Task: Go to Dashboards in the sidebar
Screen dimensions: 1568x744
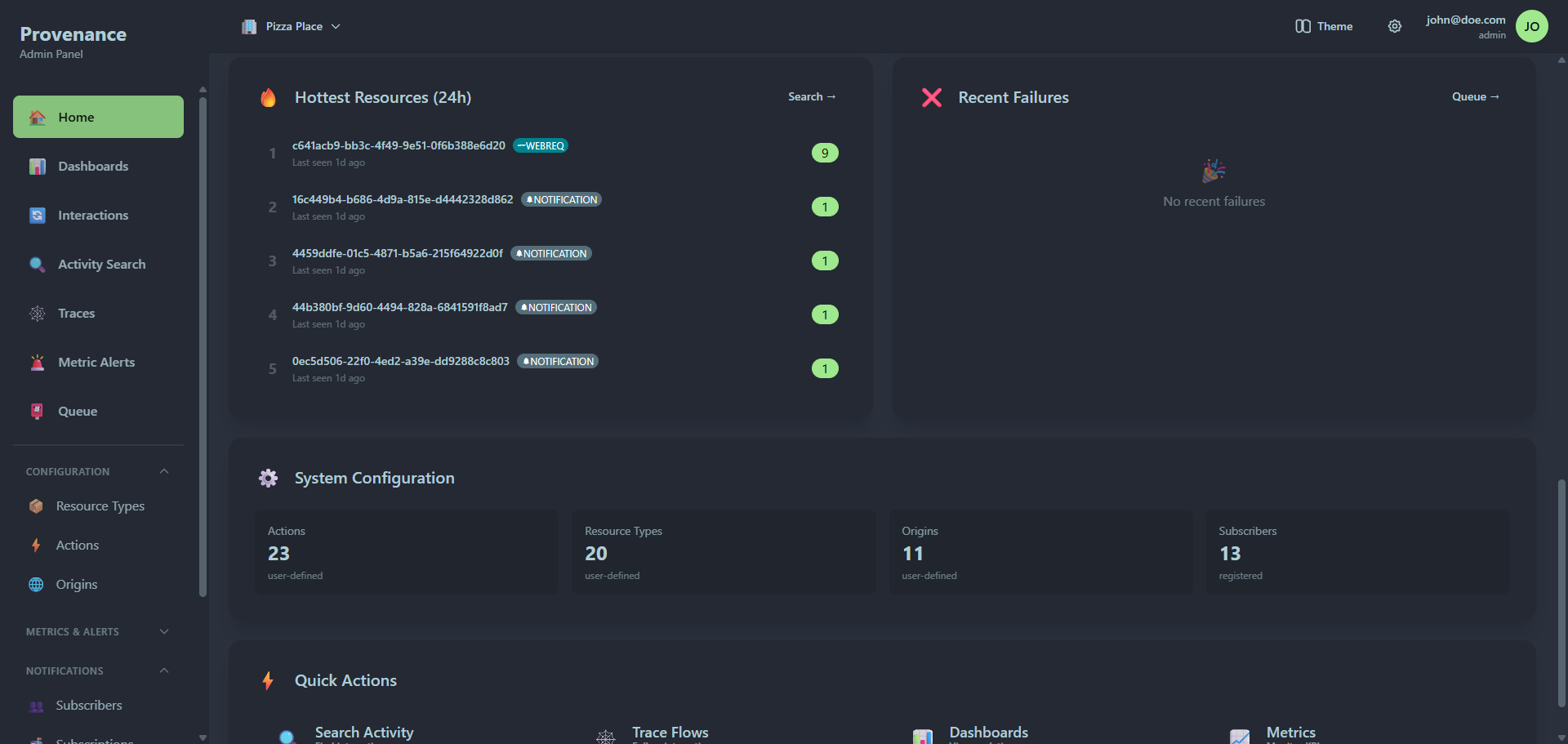Action: [x=93, y=167]
